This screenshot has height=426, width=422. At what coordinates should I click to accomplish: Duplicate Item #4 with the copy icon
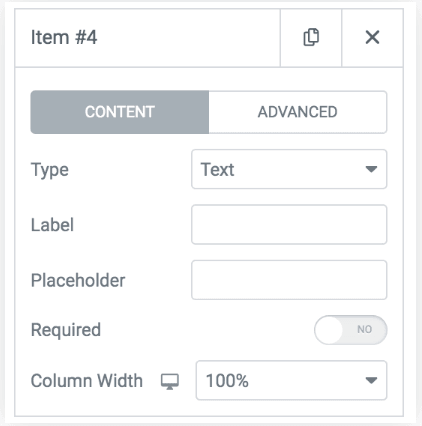(x=311, y=37)
